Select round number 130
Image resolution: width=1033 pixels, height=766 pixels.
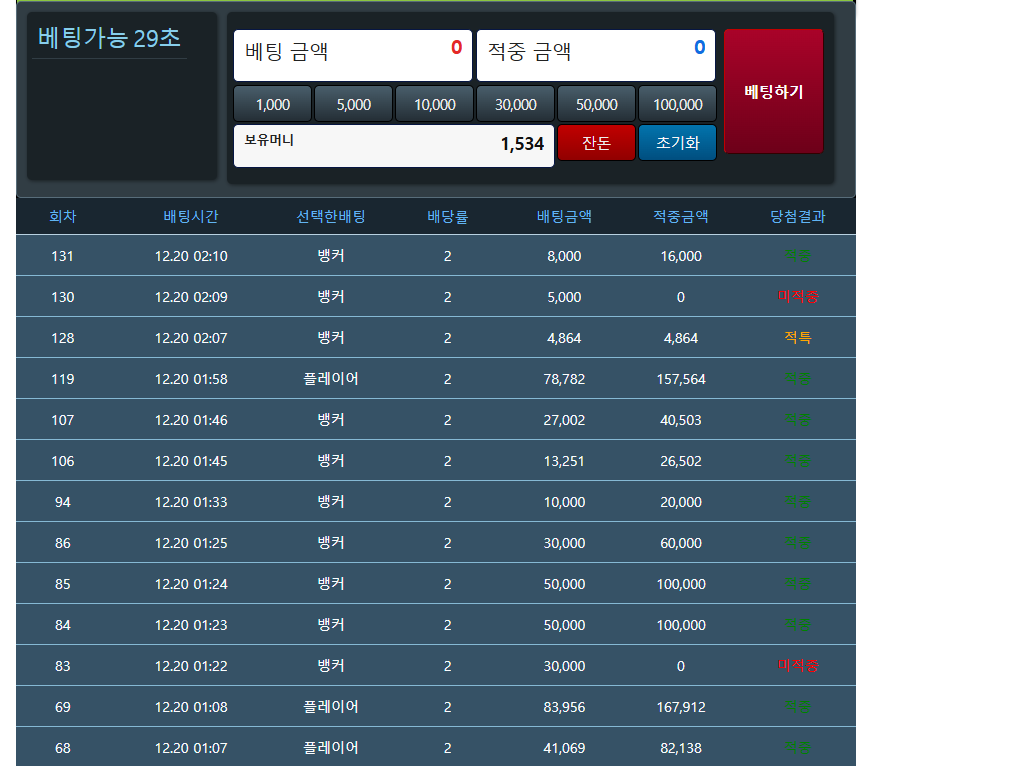63,297
